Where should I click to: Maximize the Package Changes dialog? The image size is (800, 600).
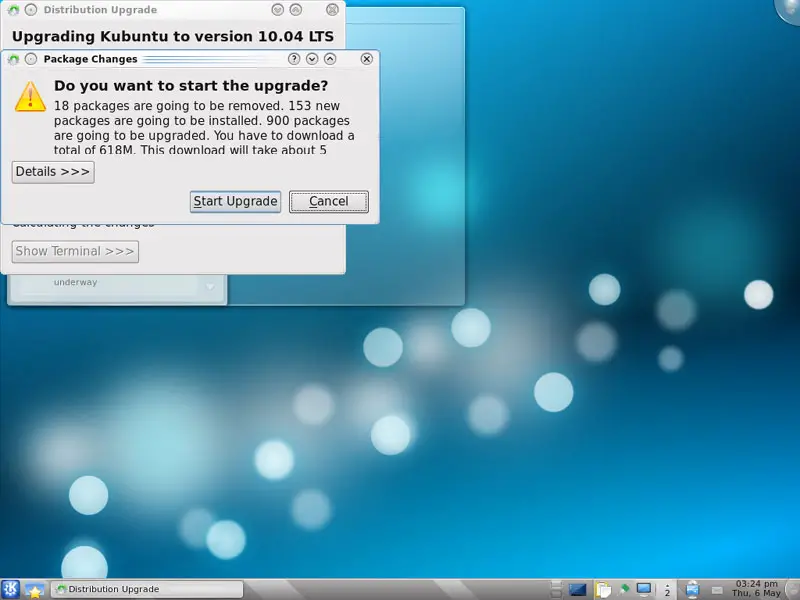(x=330, y=59)
